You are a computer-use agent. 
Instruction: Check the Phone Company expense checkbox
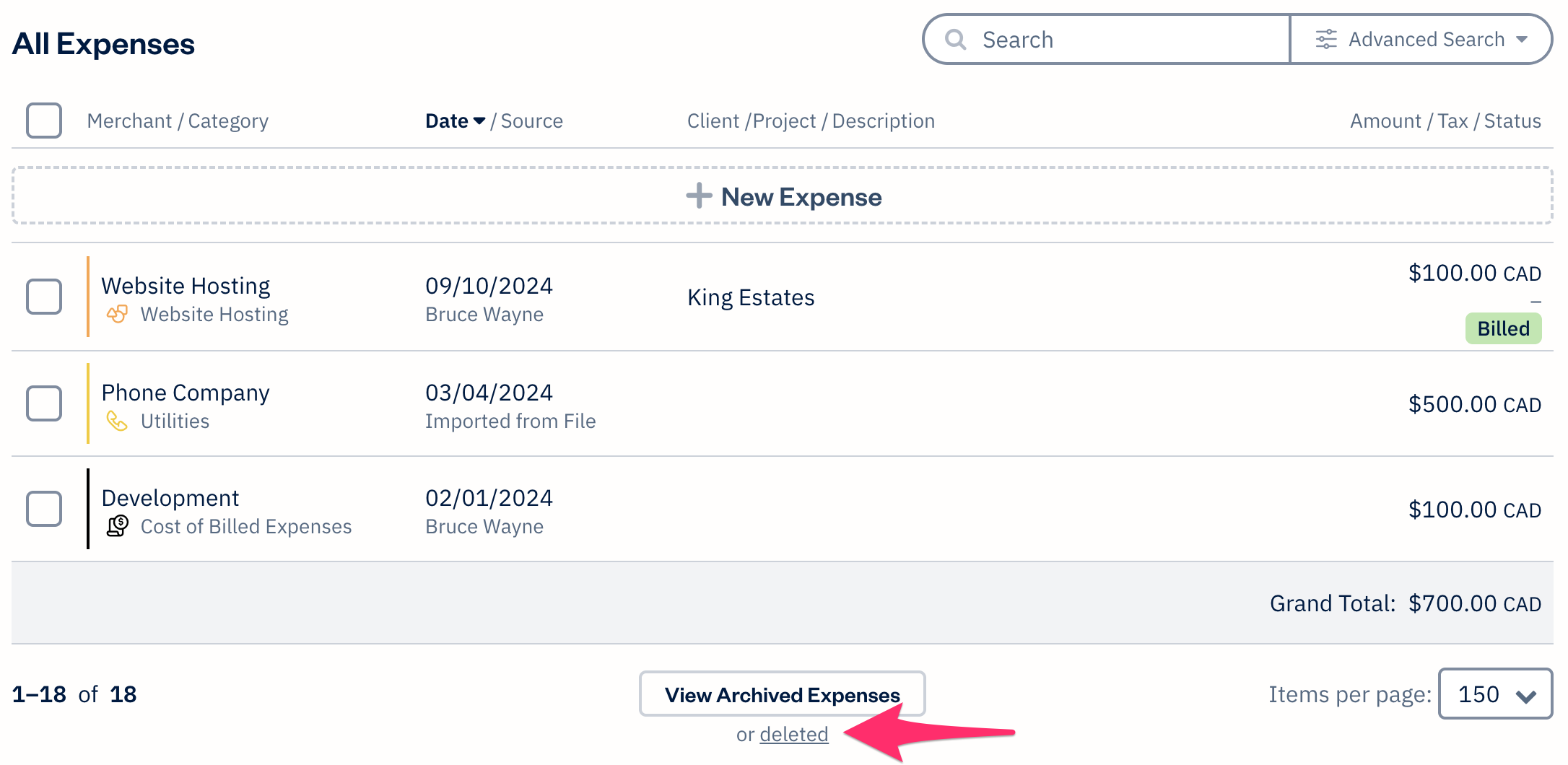(43, 404)
